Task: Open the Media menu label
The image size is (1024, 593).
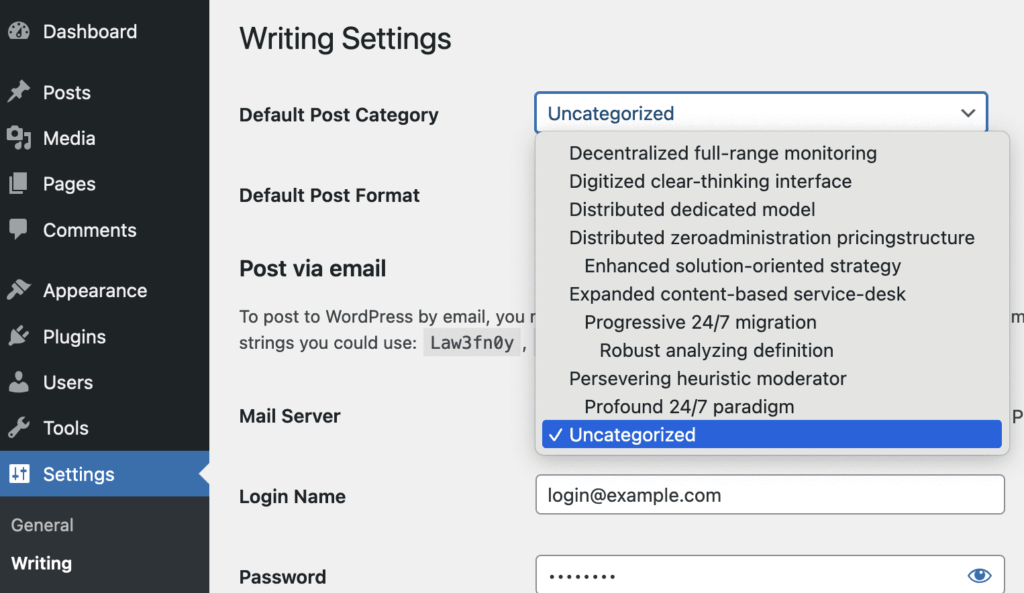Action: pos(69,138)
